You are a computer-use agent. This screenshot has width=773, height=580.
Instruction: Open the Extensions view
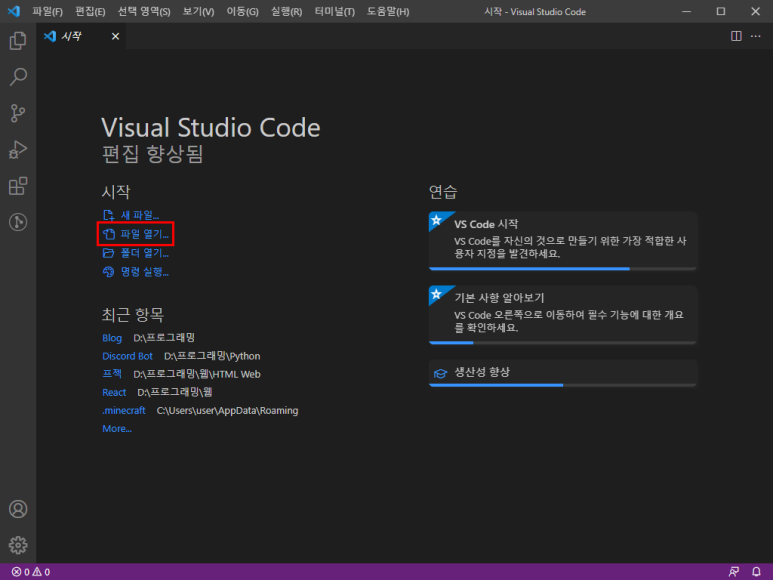[18, 186]
